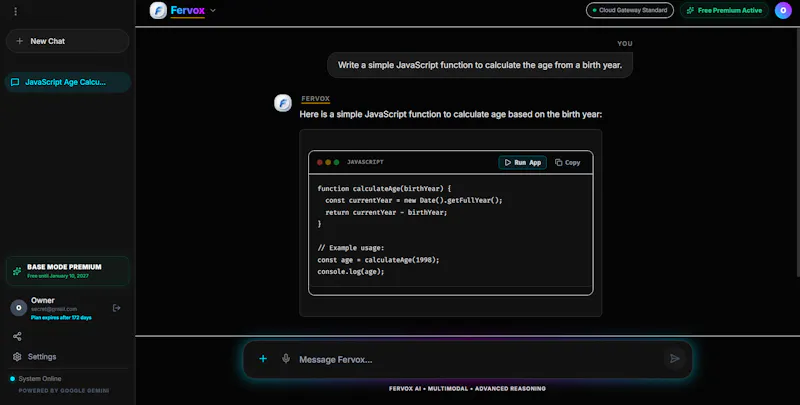Screen dimensions: 800x405
Task: Click the 'console.log(age);' code line
Action: click(351, 271)
